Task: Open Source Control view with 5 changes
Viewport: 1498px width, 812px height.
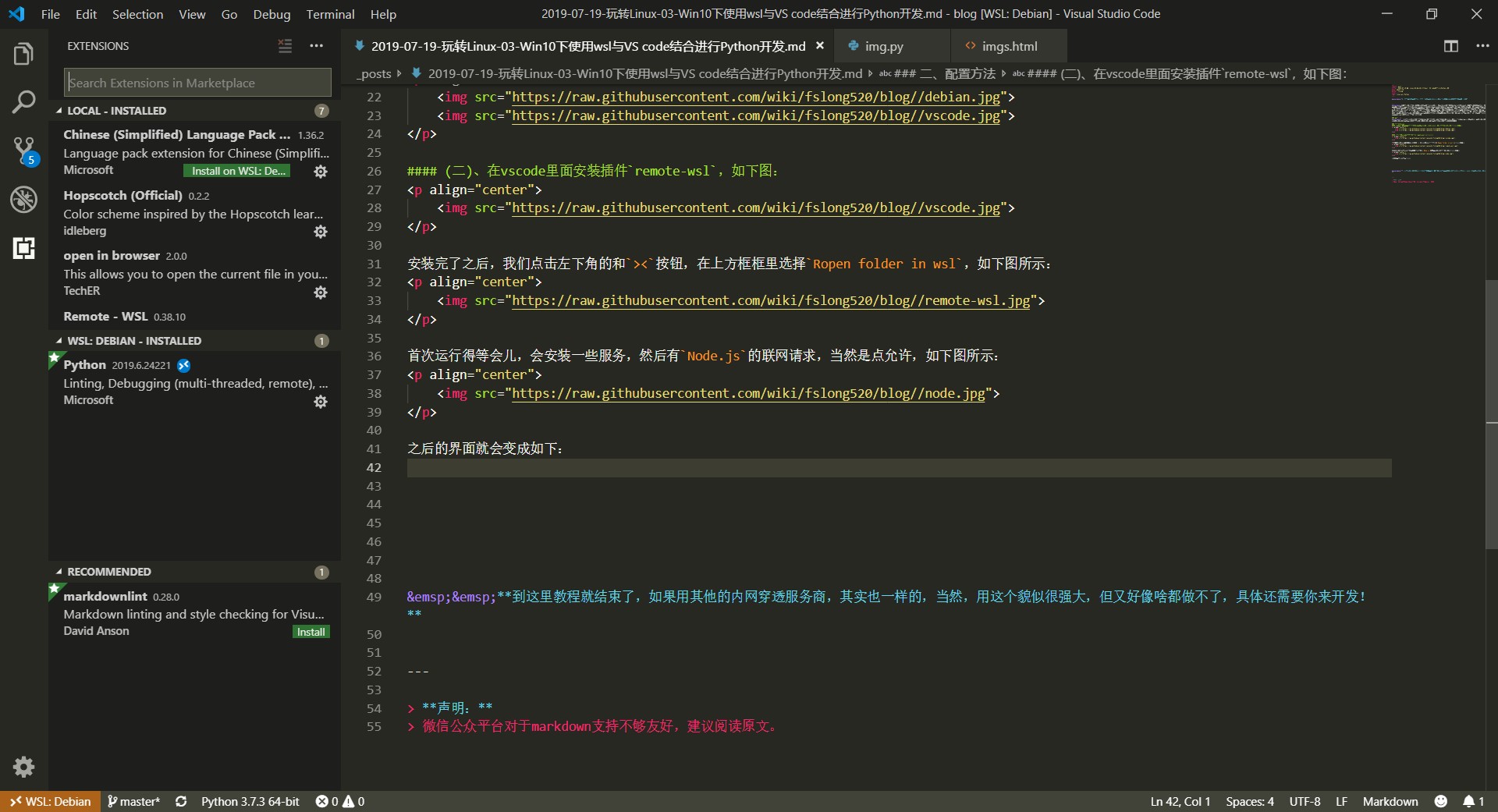Action: [x=23, y=151]
